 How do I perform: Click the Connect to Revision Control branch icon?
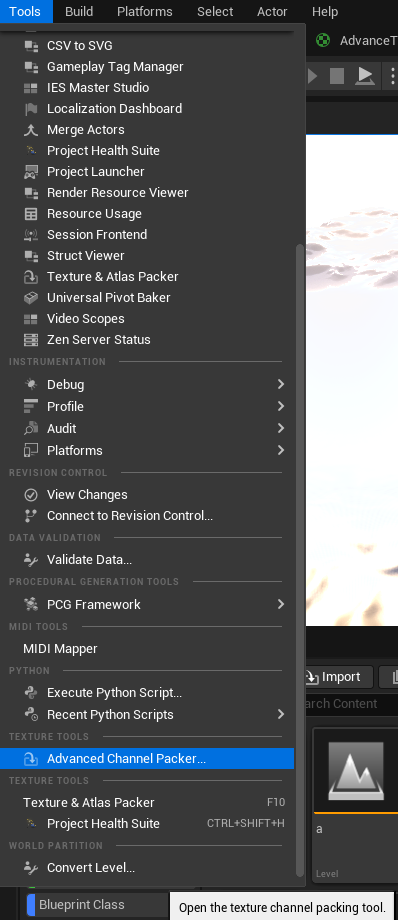point(31,516)
